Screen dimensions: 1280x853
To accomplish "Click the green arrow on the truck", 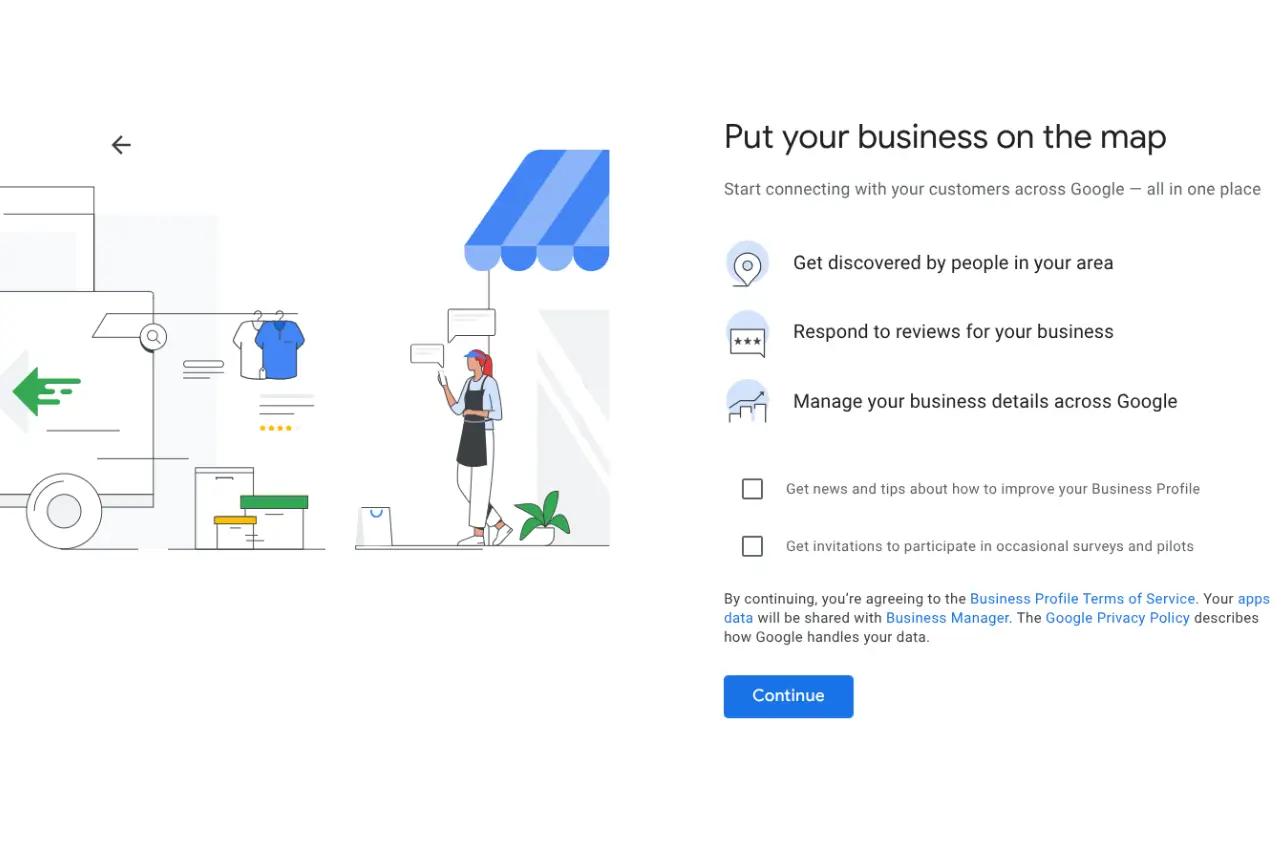I will pyautogui.click(x=46, y=389).
